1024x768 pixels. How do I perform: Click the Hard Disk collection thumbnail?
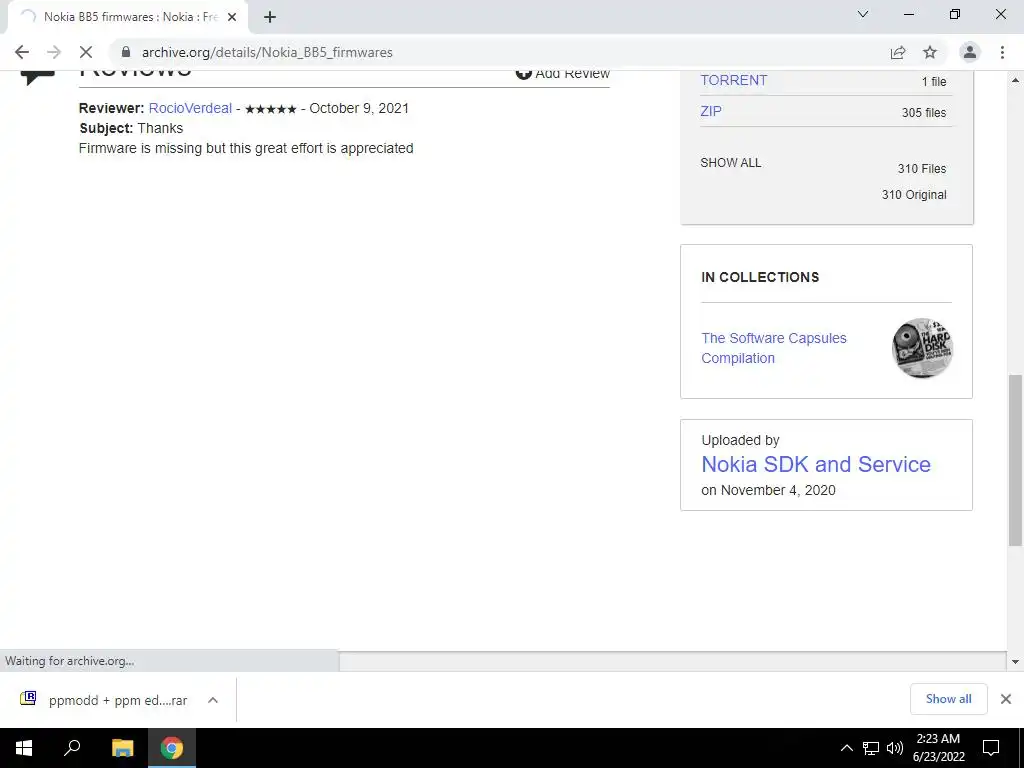(x=922, y=348)
